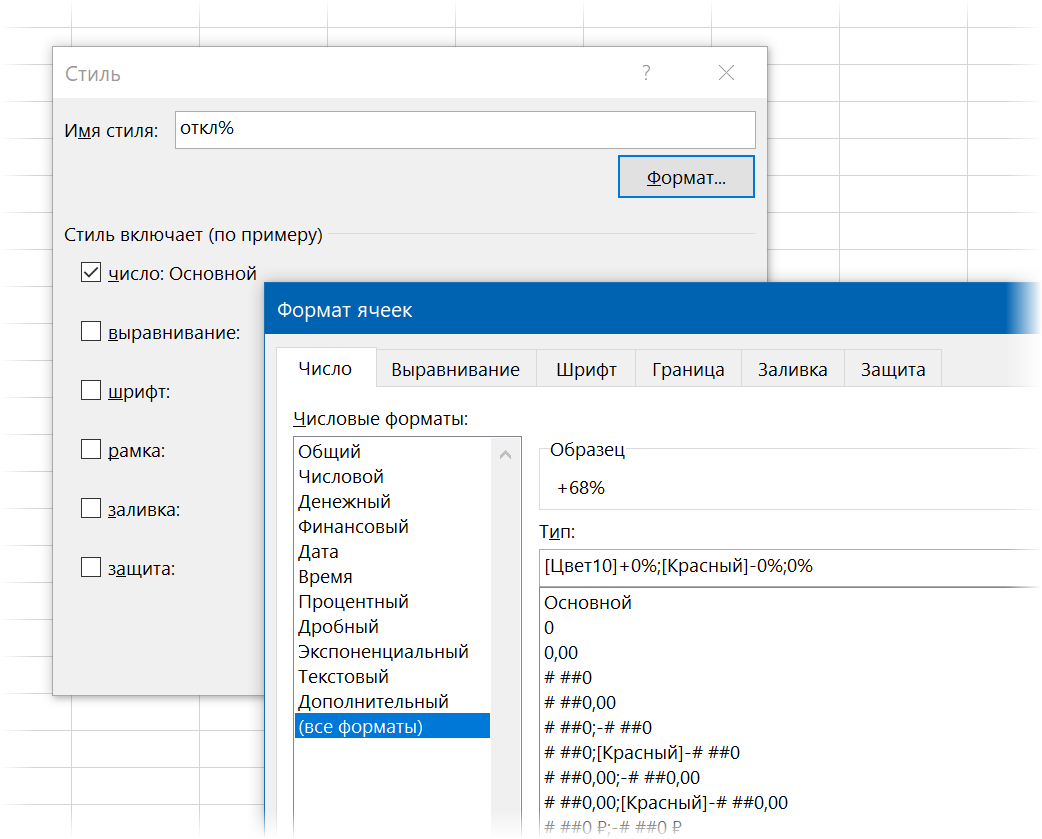Switch to the Шрифт tab
Viewport: 1042px width, 839px height.
click(586, 369)
